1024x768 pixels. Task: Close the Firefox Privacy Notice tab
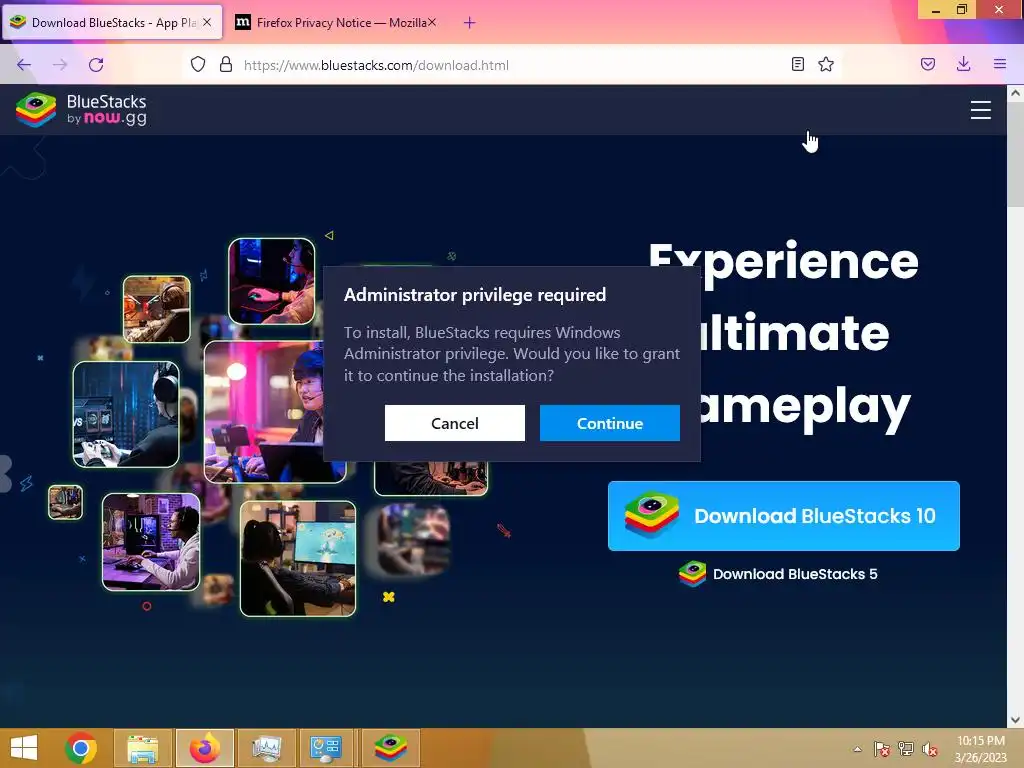[432, 22]
